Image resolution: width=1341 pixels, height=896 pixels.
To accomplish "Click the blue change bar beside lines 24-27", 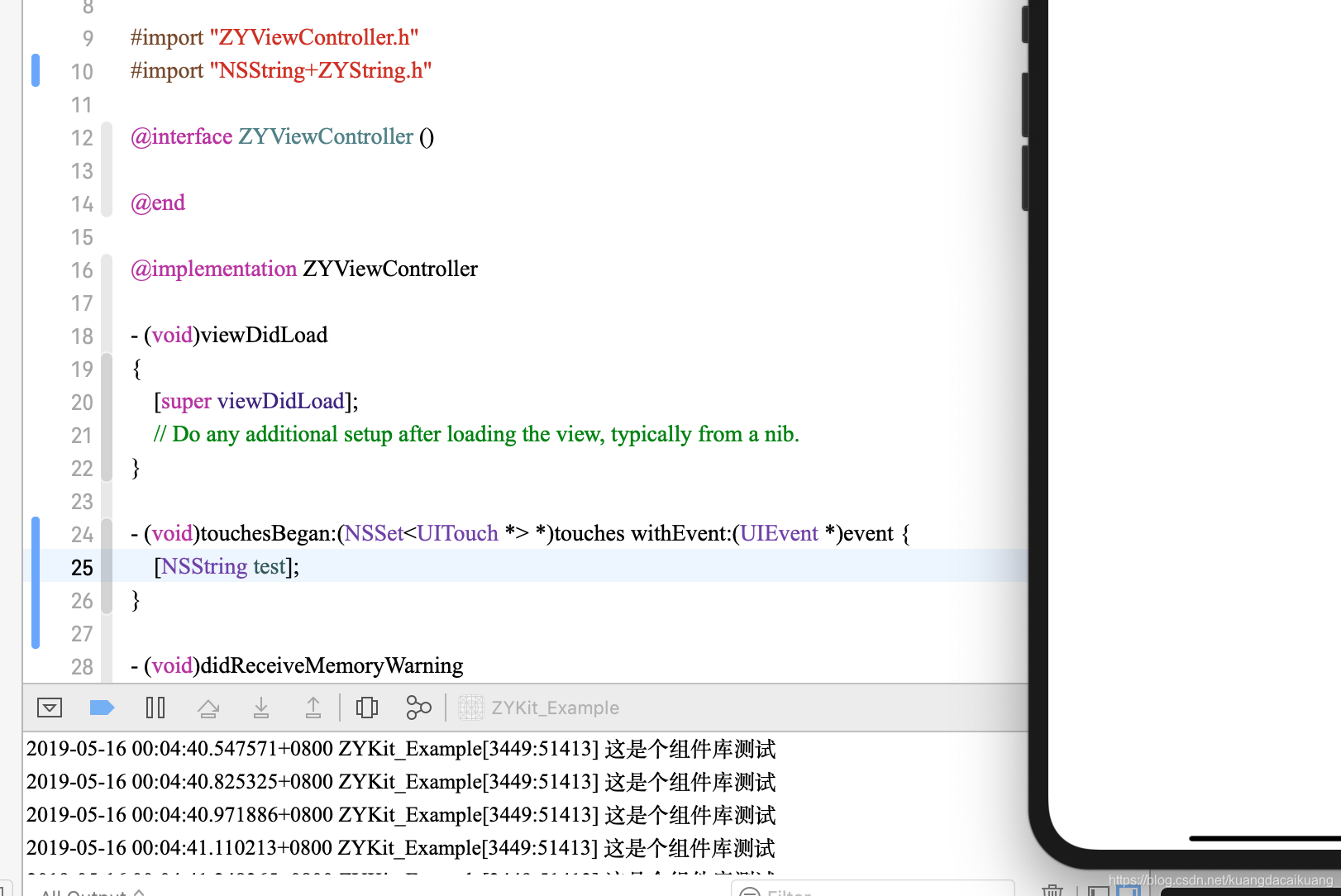I will [x=36, y=583].
